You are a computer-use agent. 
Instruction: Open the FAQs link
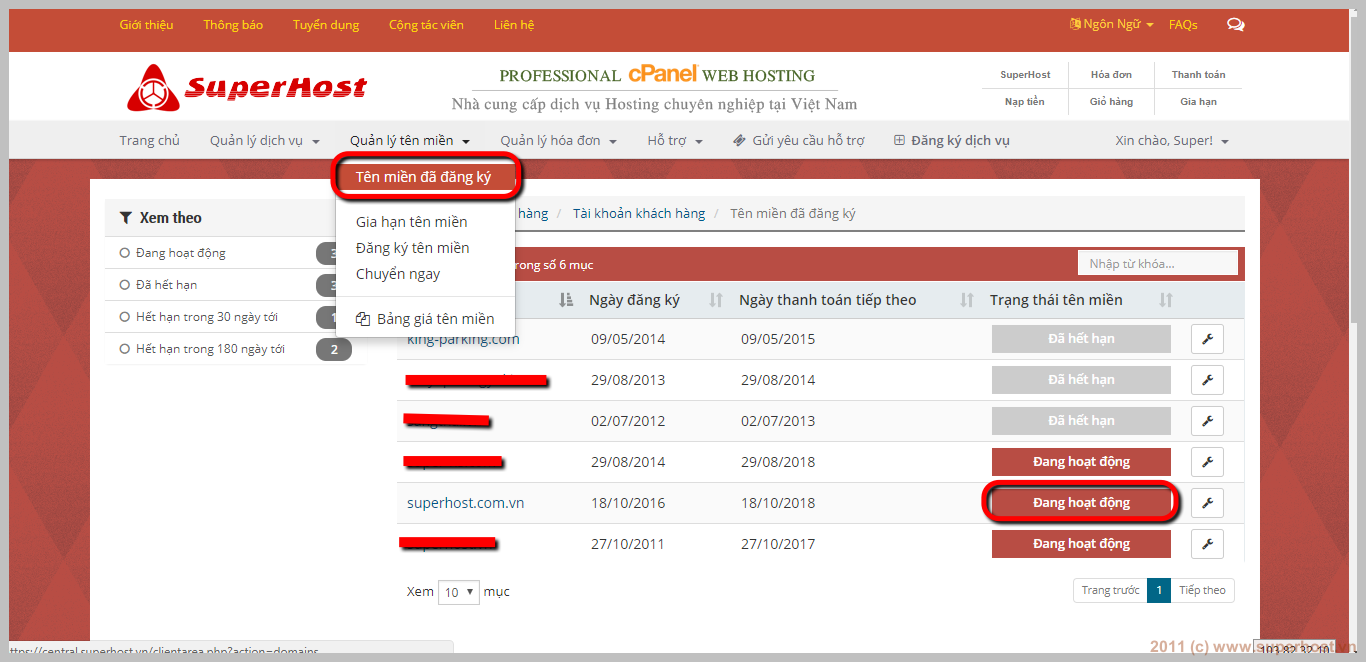(1183, 25)
